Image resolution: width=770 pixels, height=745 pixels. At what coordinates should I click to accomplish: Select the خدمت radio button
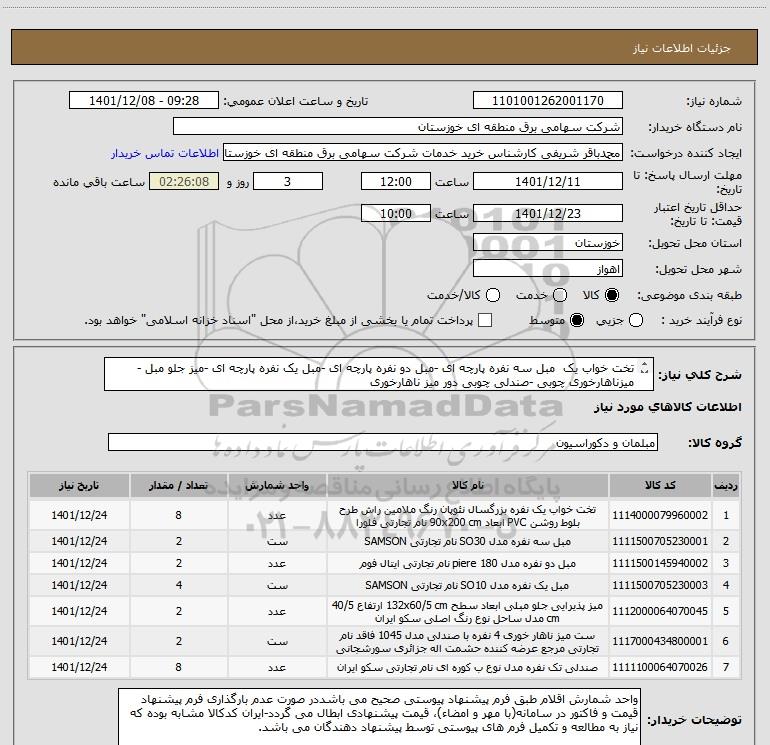(560, 295)
